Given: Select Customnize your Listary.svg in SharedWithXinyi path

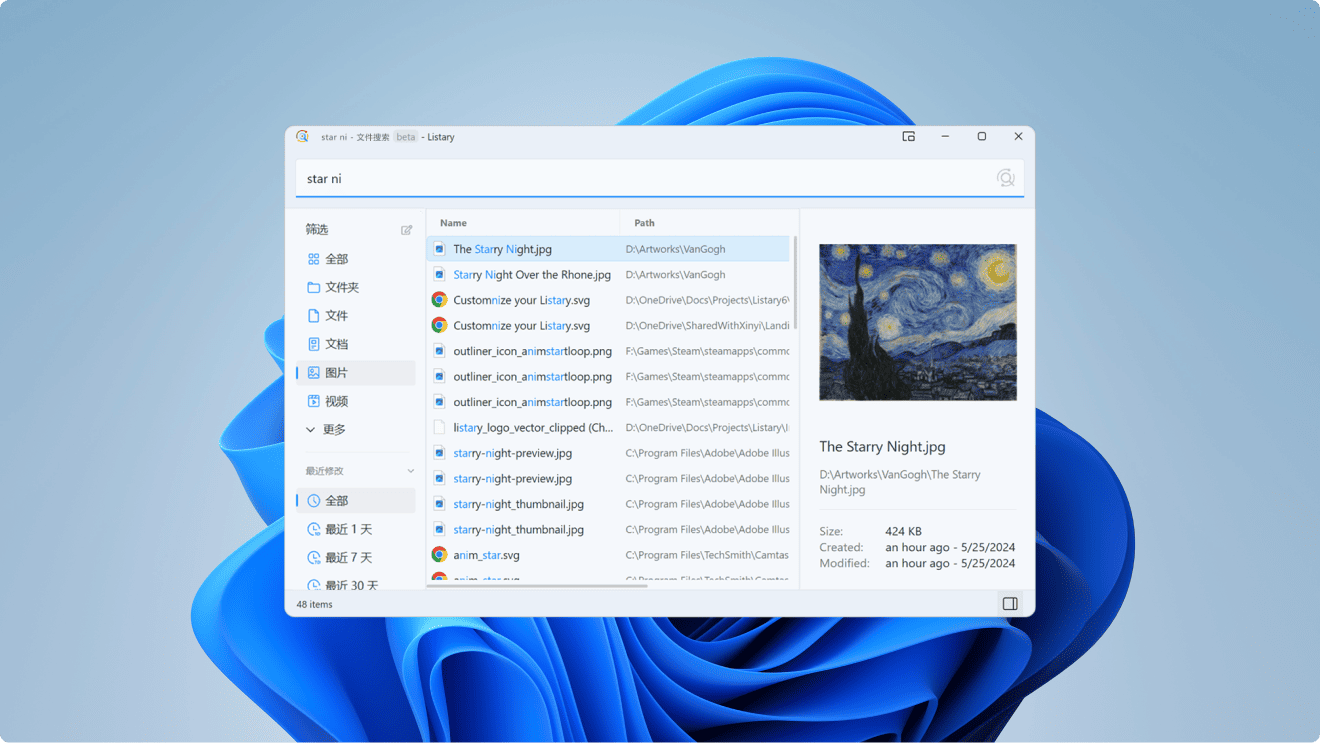Looking at the screenshot, I should click(x=608, y=326).
